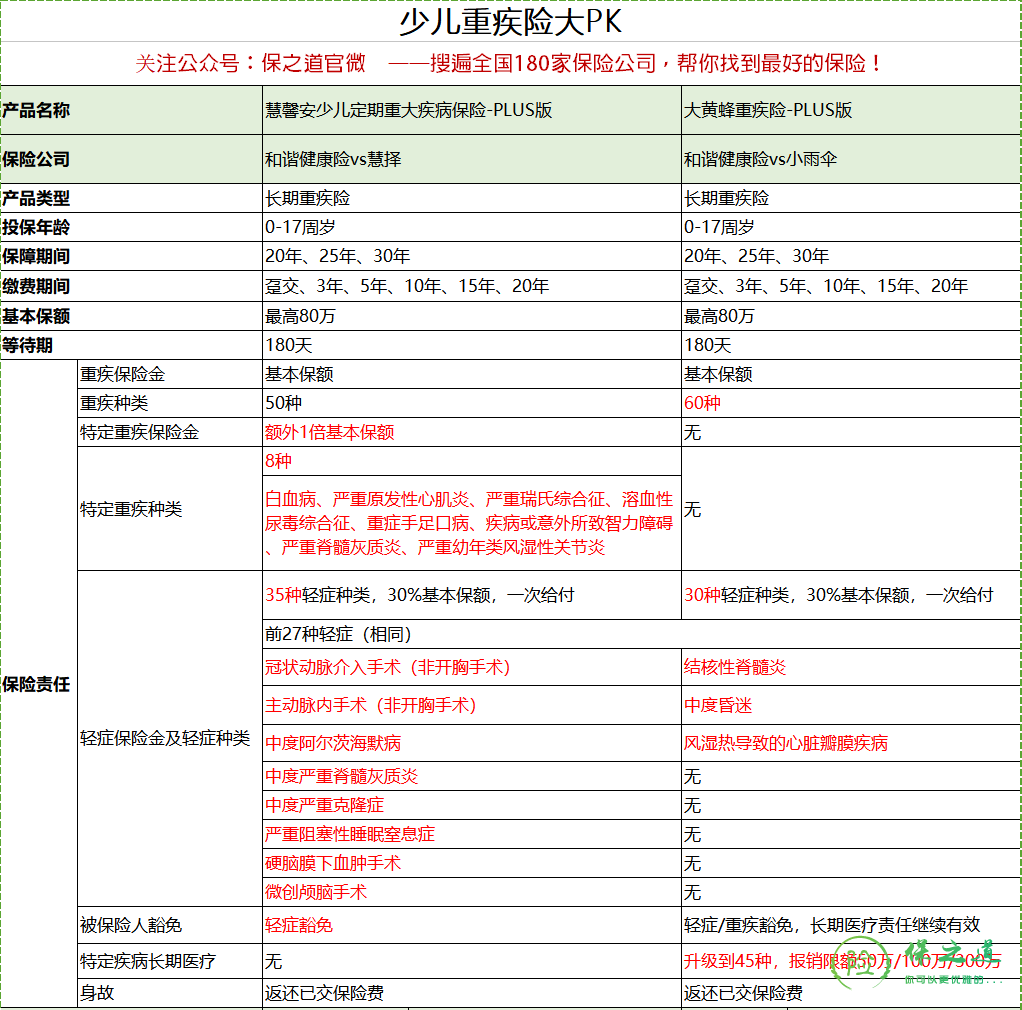Viewport: 1022px width, 1010px height.
Task: Select the "风湿热导致的心脏瓣膜疾病" cell
Action: 851,743
